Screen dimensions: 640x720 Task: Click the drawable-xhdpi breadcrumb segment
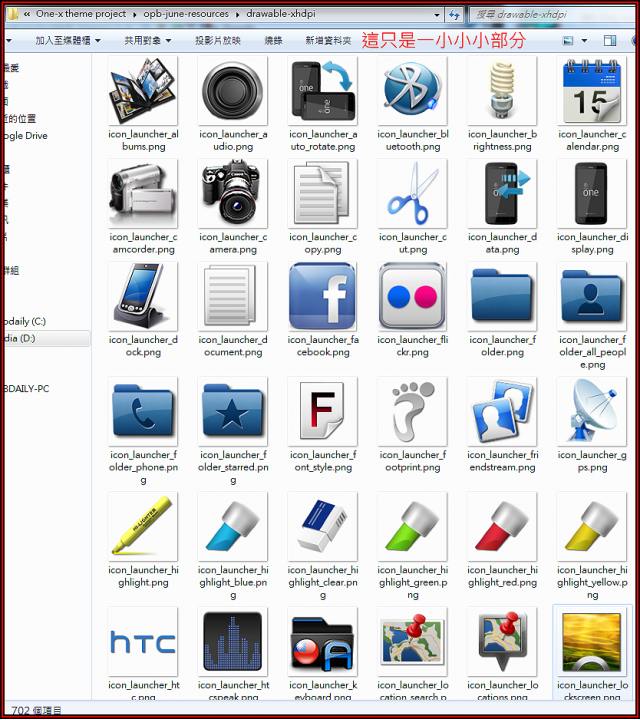click(x=281, y=14)
